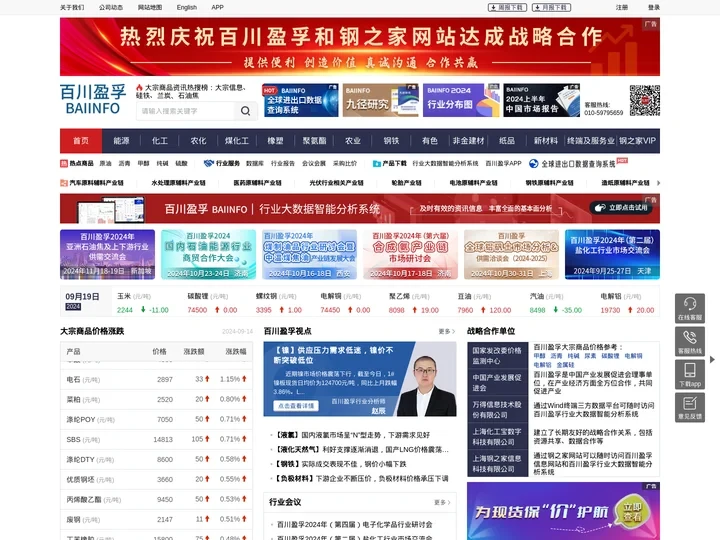This screenshot has width=720, height=540.
Task: Click the monthly report download button
Action: (x=551, y=7)
